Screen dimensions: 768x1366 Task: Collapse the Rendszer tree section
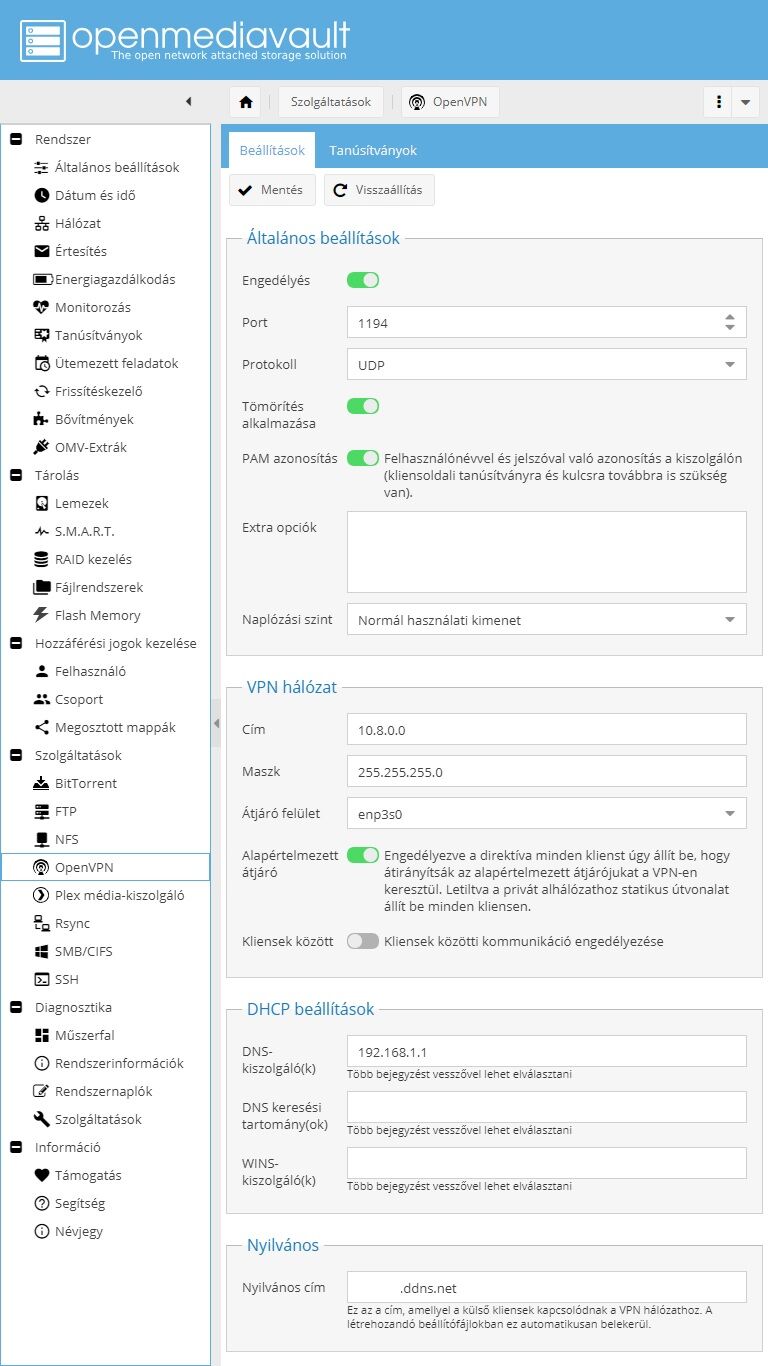pos(16,139)
